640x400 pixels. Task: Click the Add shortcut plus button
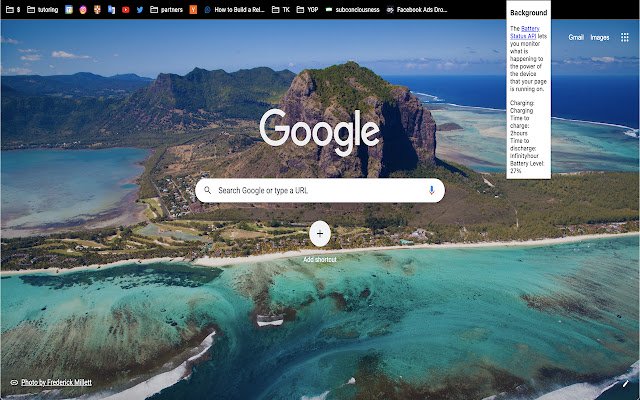(x=320, y=233)
